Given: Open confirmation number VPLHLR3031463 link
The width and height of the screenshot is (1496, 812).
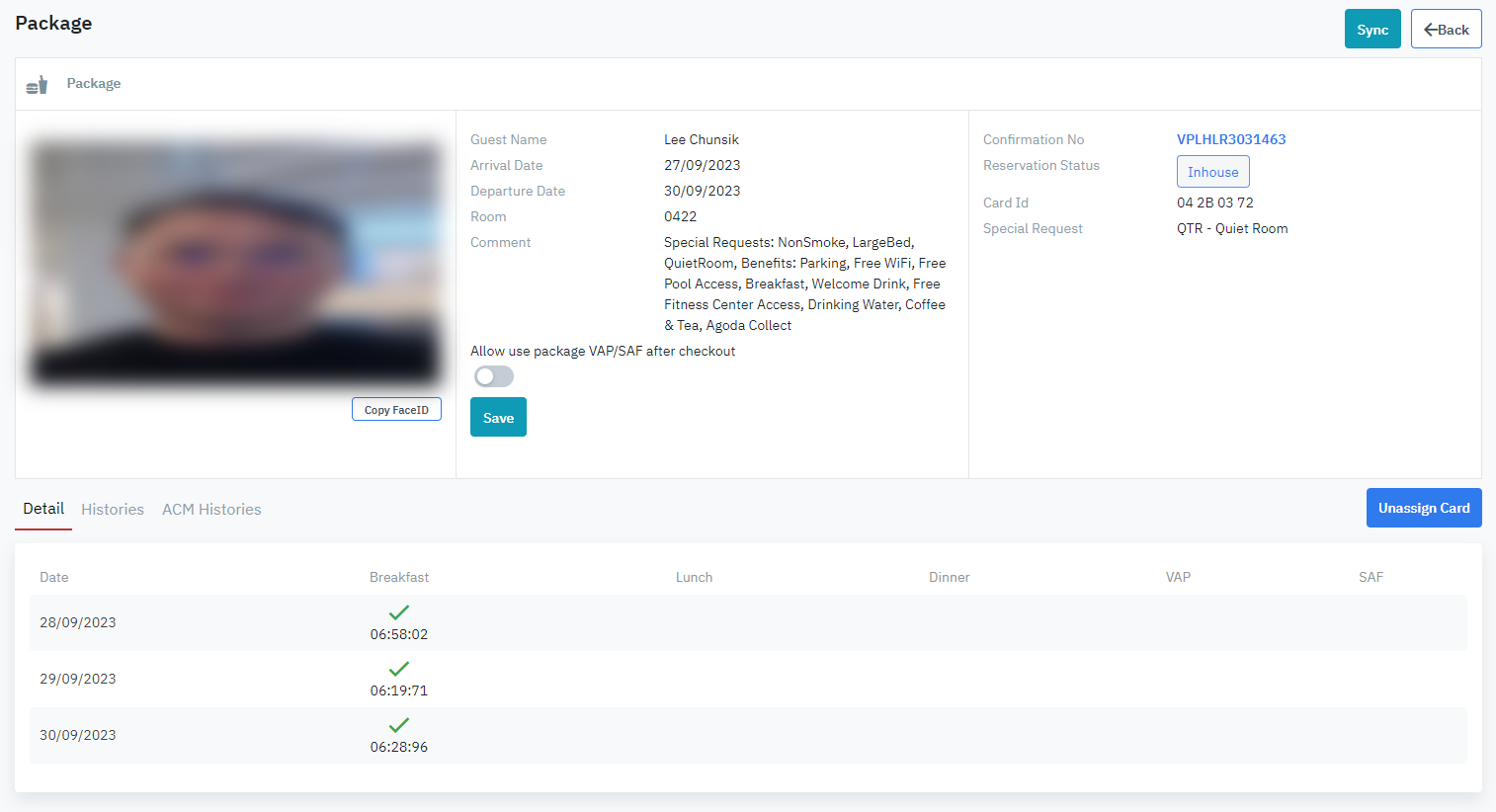Looking at the screenshot, I should tap(1231, 139).
